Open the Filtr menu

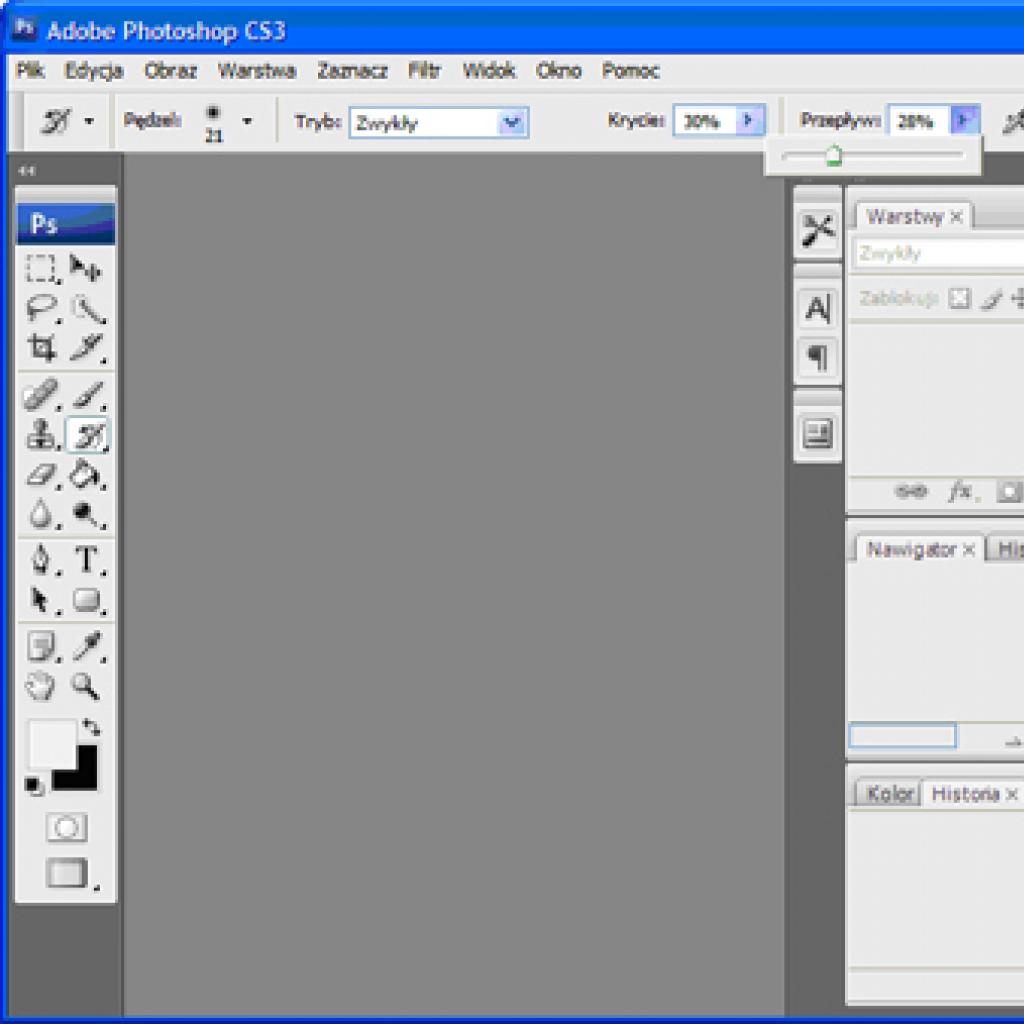click(424, 71)
